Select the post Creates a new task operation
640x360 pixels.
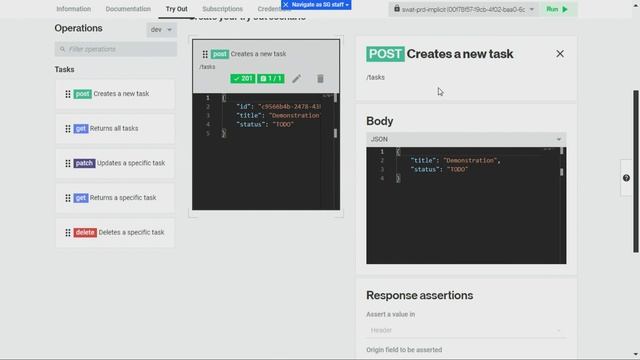point(115,94)
